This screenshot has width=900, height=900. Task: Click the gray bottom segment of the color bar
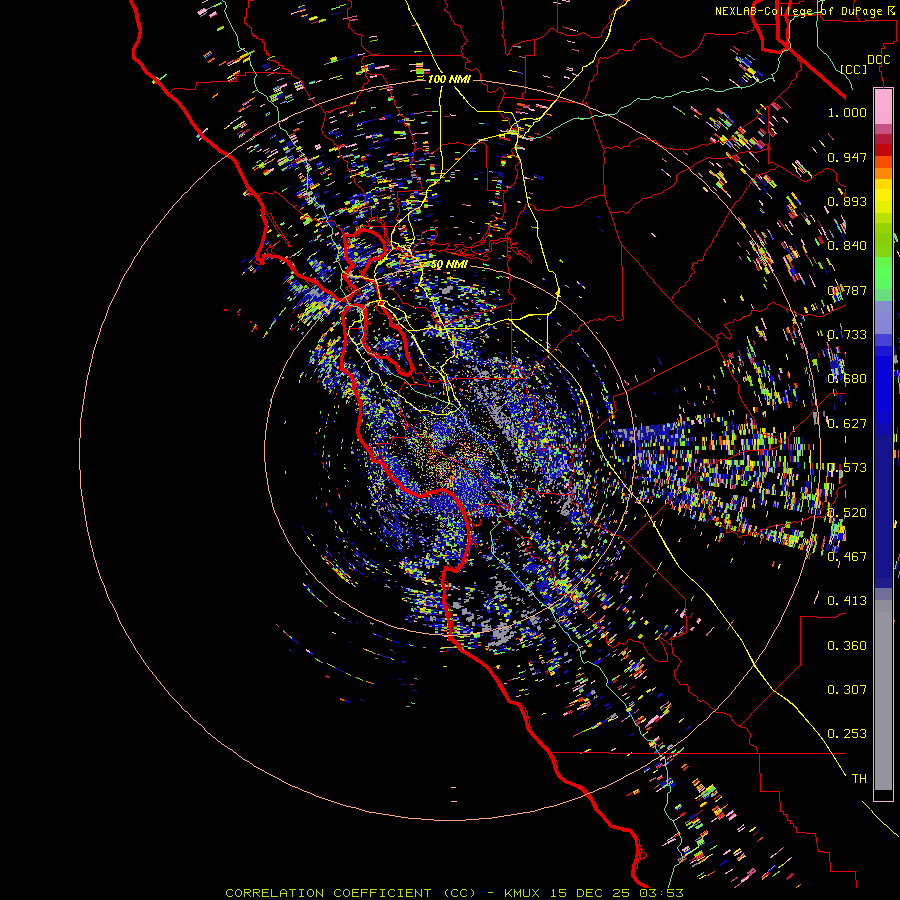click(883, 695)
